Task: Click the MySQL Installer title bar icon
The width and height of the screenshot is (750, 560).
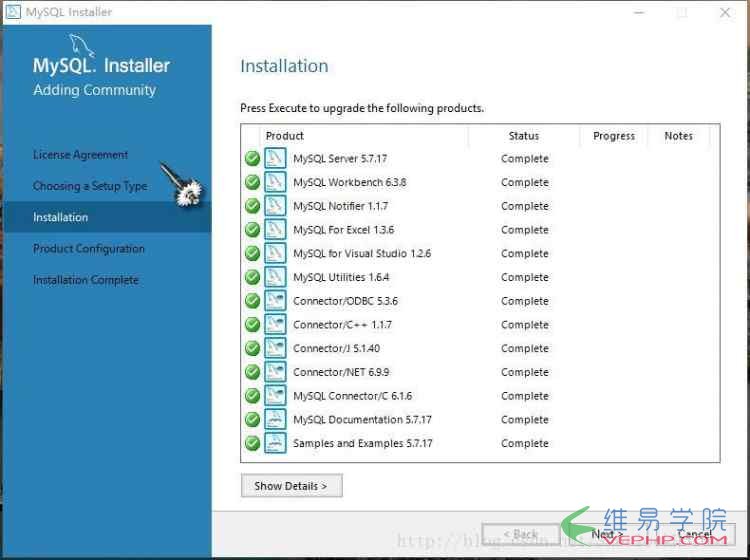Action: pyautogui.click(x=13, y=11)
